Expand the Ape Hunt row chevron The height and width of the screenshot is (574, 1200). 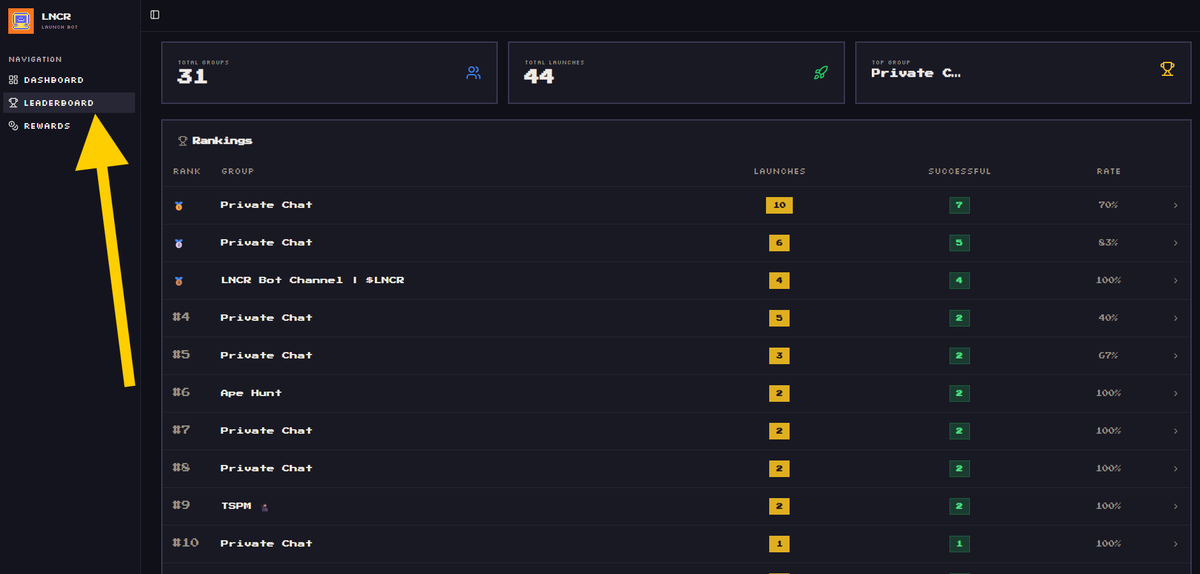click(x=1175, y=393)
